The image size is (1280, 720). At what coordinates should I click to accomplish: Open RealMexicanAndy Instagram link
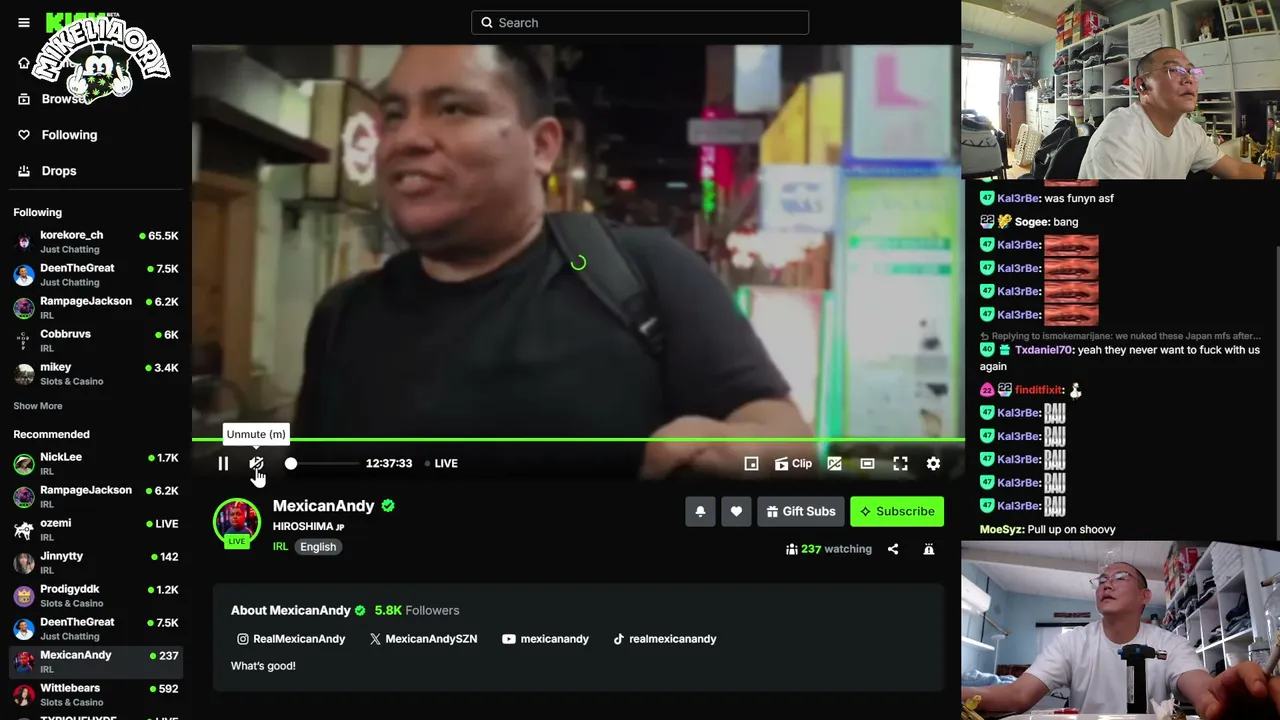tap(291, 639)
